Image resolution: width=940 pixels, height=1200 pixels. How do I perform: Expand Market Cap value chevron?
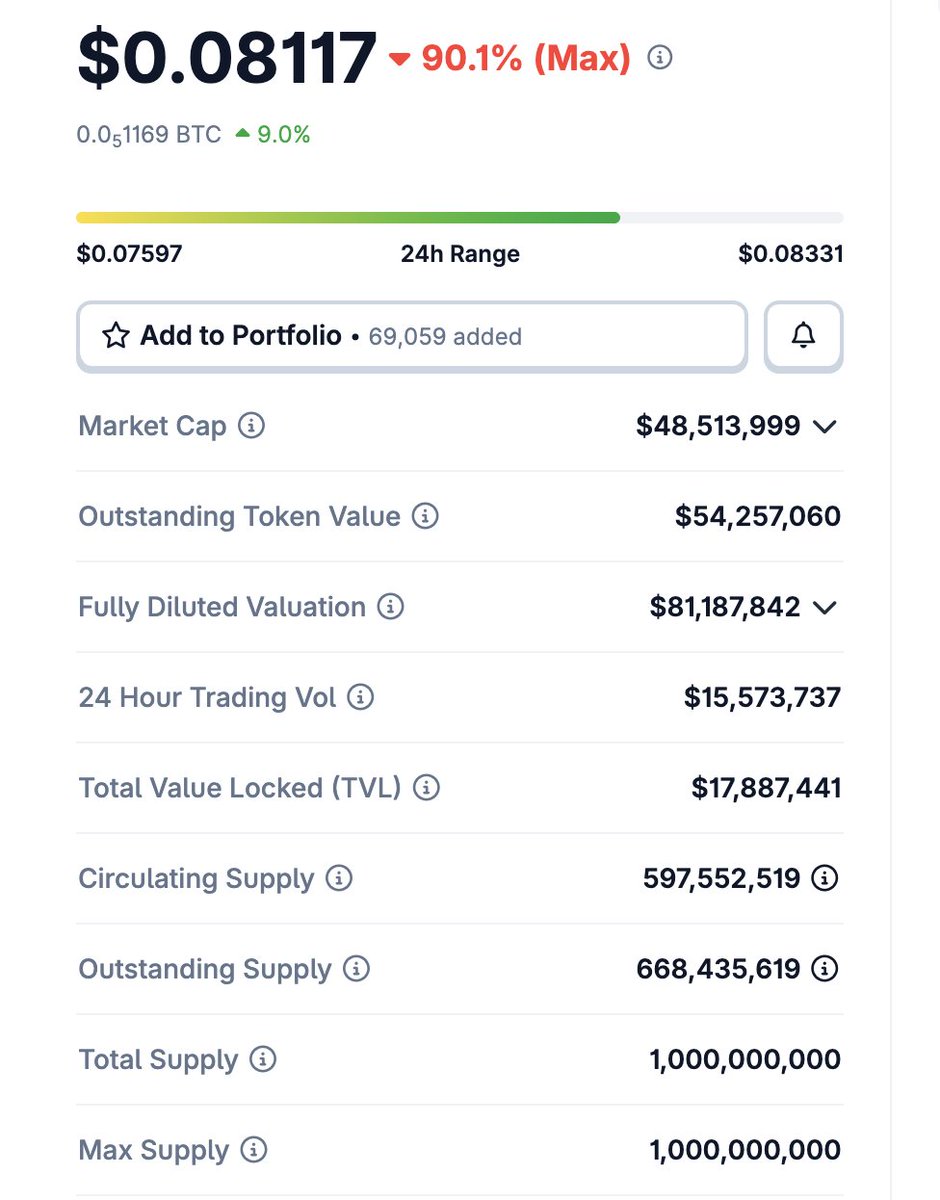824,427
